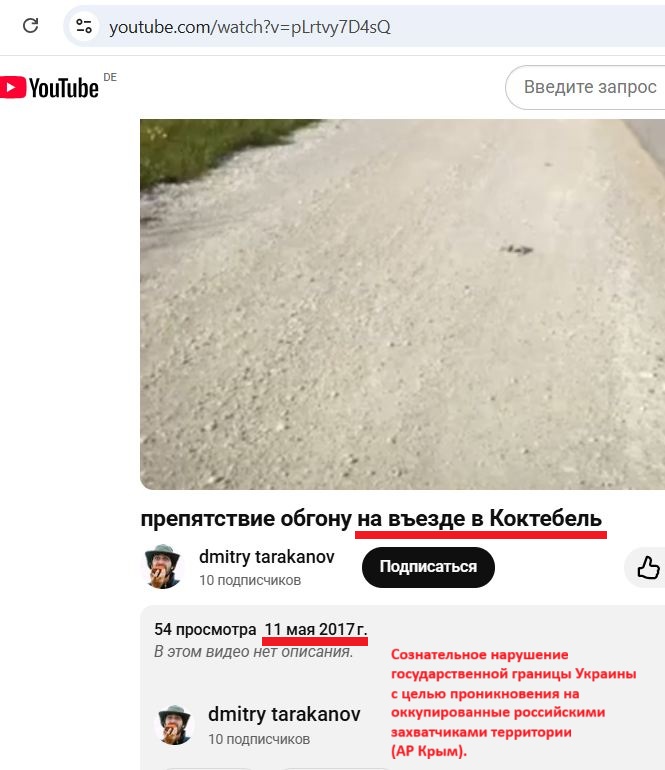Viewport: 665px width, 770px height.
Task: Open channel avatar beside the Подписаться button
Action: pyautogui.click(x=163, y=567)
